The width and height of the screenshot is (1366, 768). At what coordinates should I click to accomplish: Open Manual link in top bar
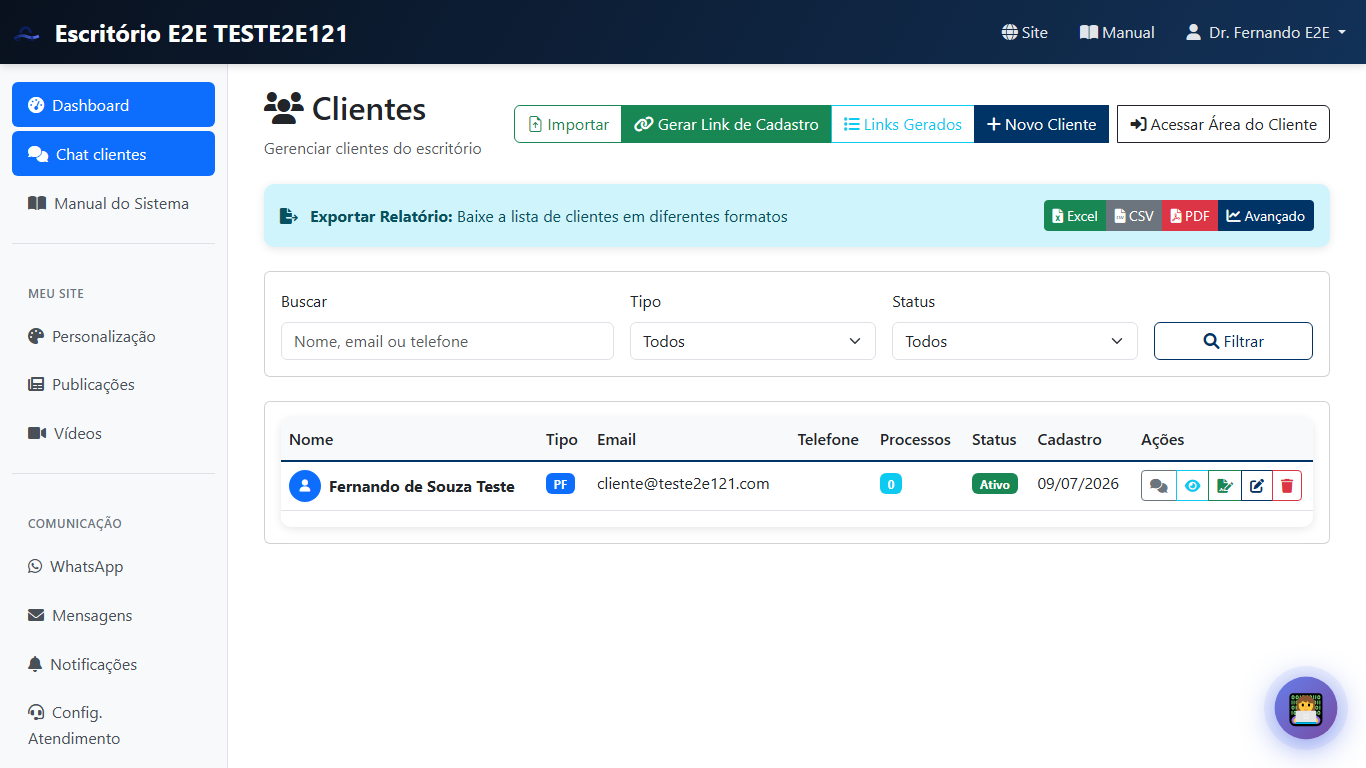point(1117,32)
